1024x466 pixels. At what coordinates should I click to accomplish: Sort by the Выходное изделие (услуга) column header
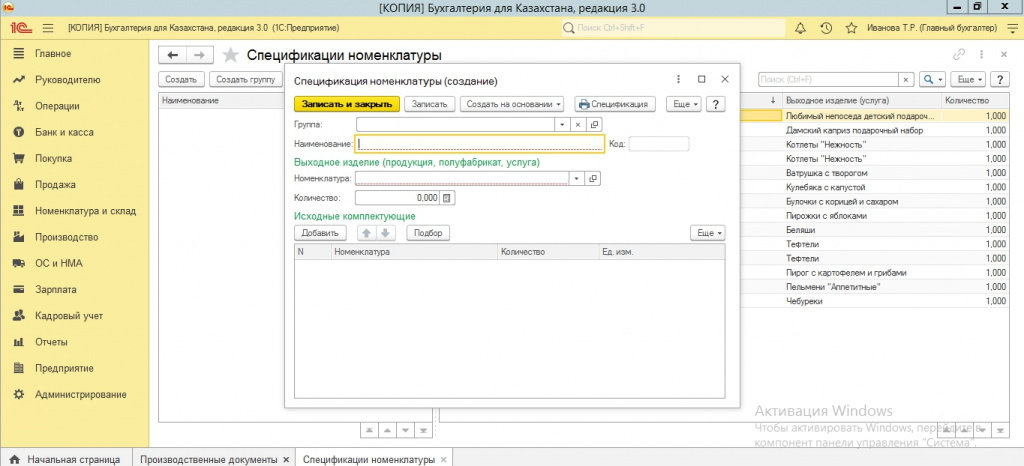coord(861,101)
